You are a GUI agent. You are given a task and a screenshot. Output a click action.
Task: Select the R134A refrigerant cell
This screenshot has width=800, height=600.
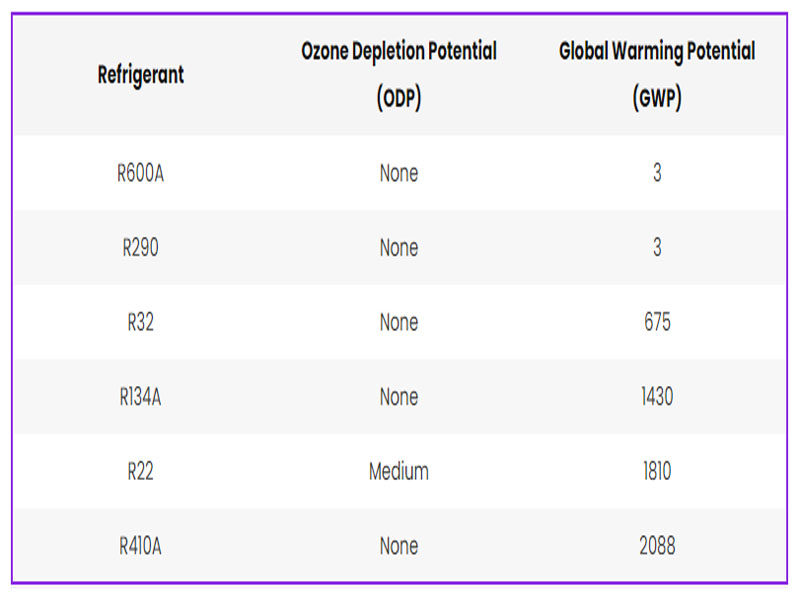point(141,397)
